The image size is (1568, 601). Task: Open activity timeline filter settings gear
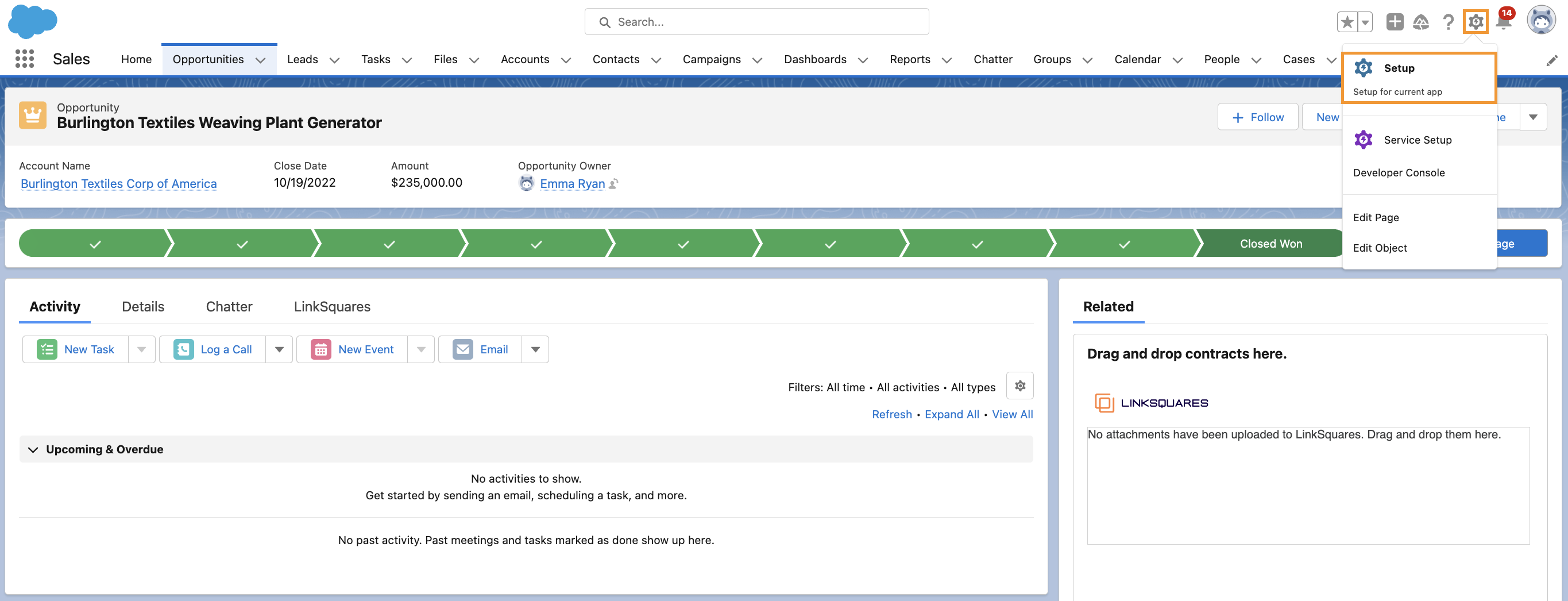click(x=1019, y=386)
